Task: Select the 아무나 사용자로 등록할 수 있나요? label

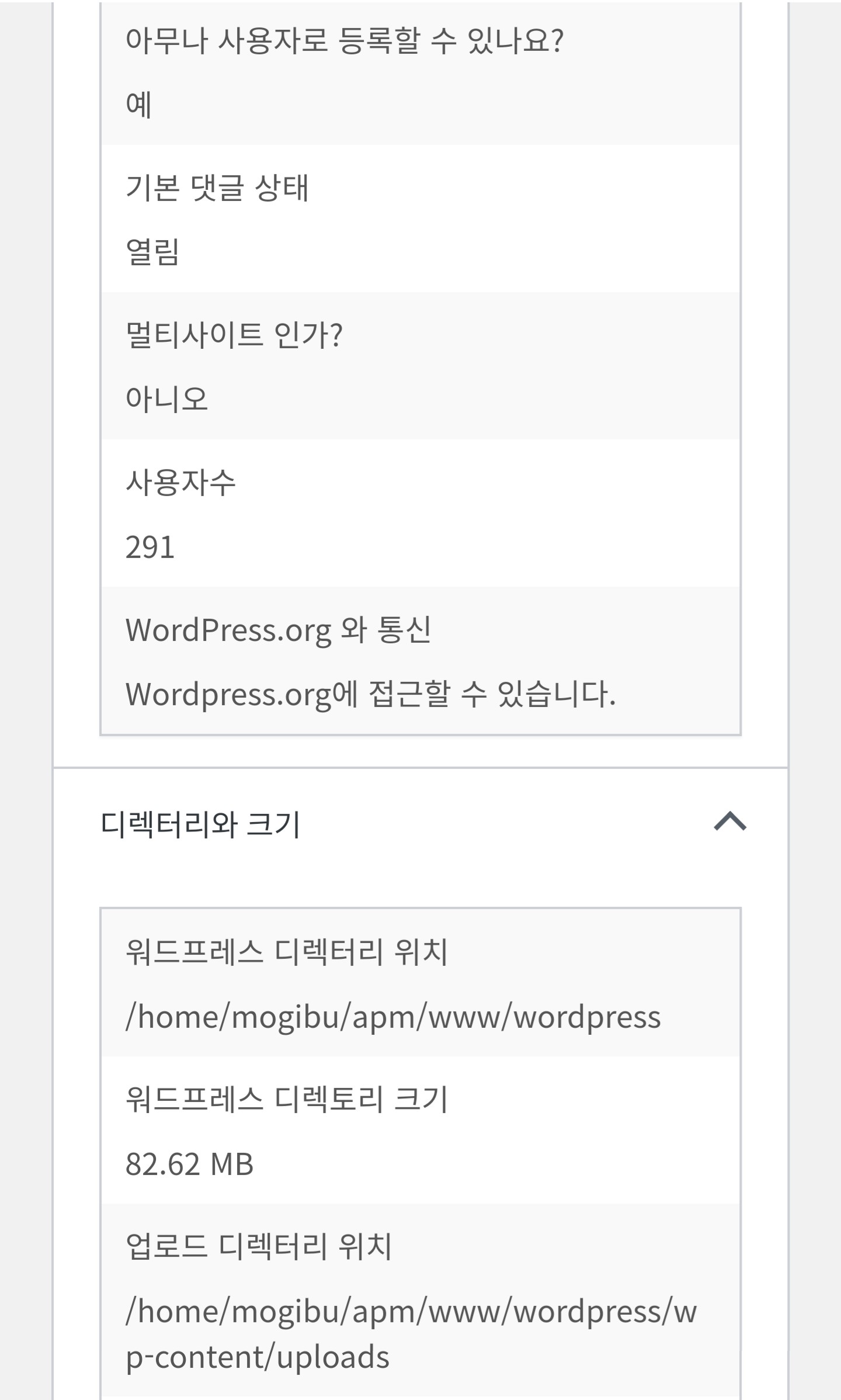Action: (345, 40)
